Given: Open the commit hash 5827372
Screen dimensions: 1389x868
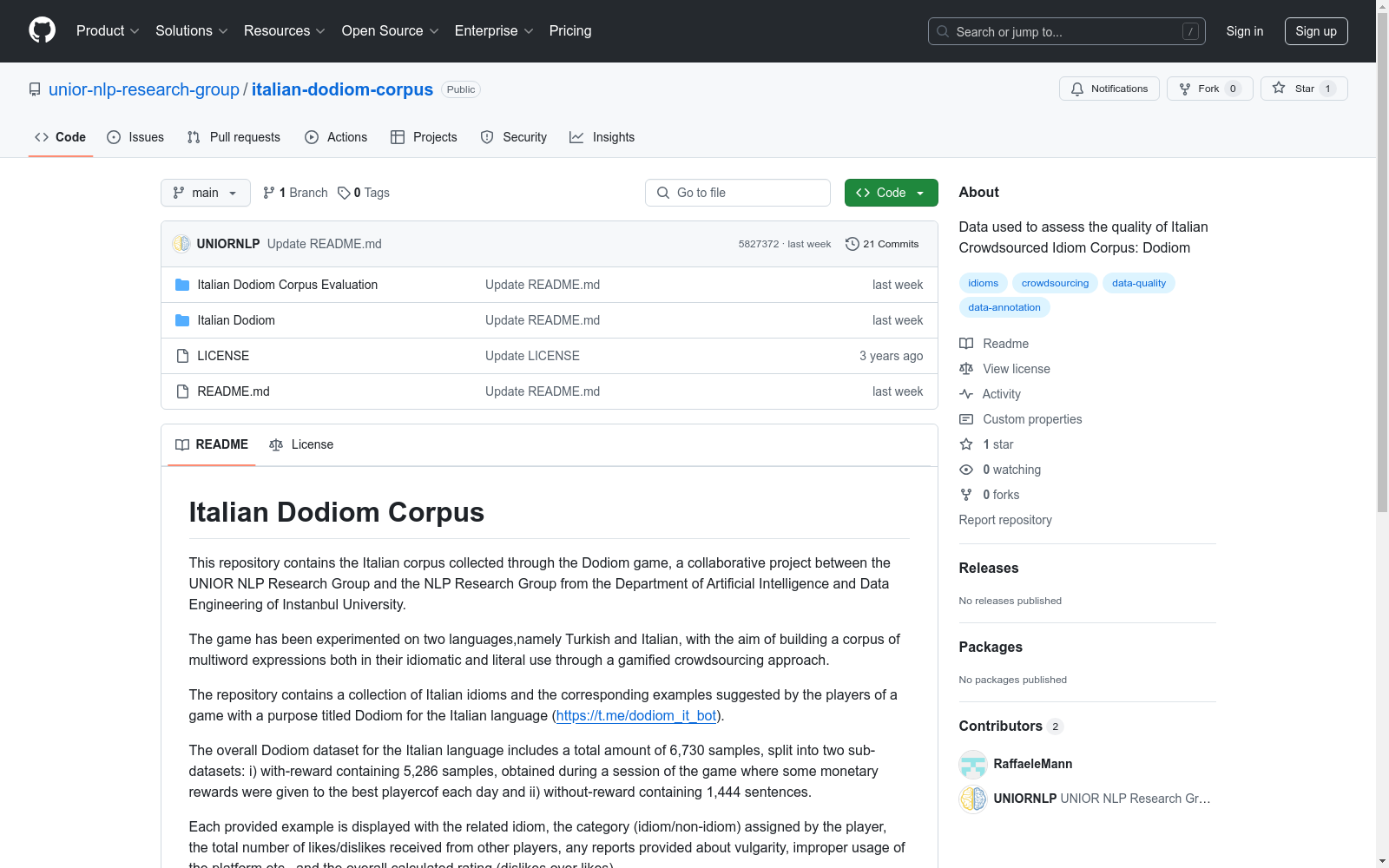Looking at the screenshot, I should [x=759, y=244].
